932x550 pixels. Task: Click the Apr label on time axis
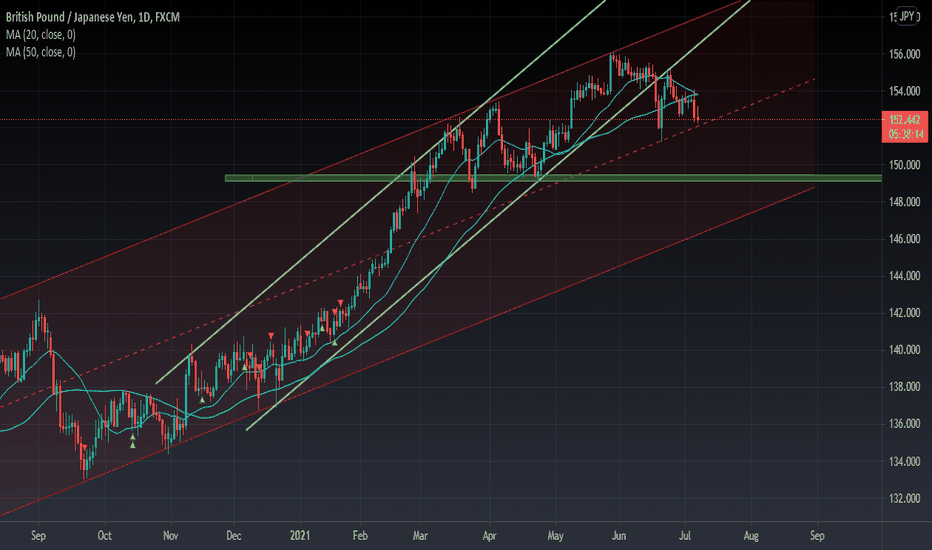(x=489, y=536)
